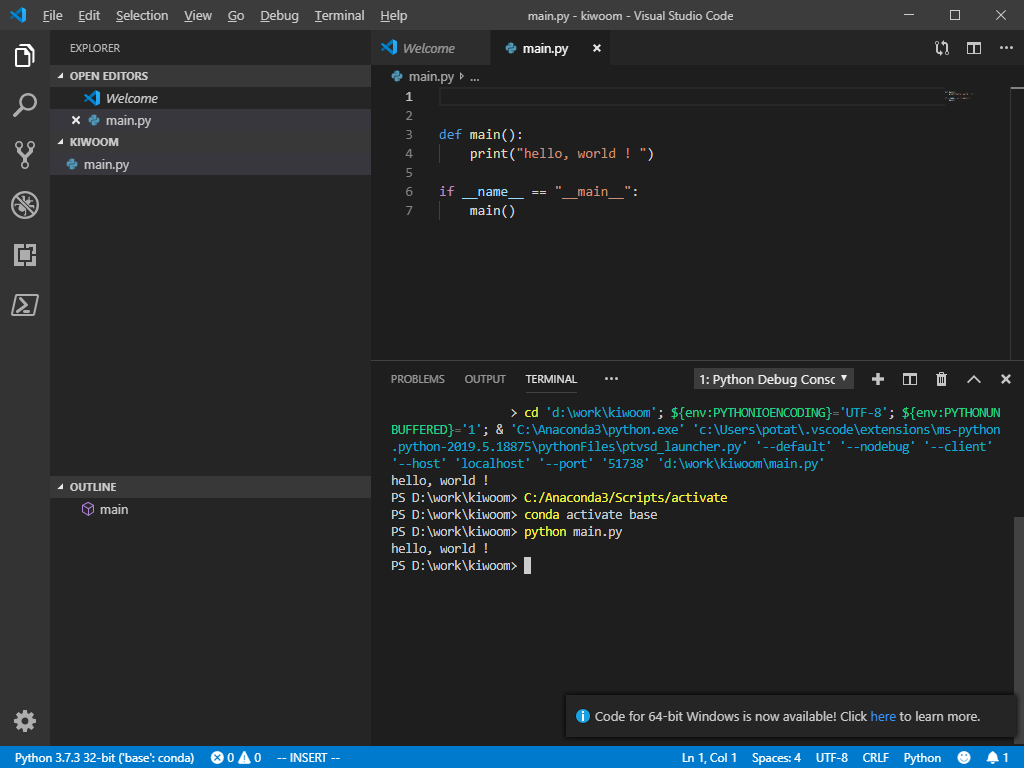Change language mode Python in status bar
This screenshot has height=768, width=1024.
click(x=922, y=758)
